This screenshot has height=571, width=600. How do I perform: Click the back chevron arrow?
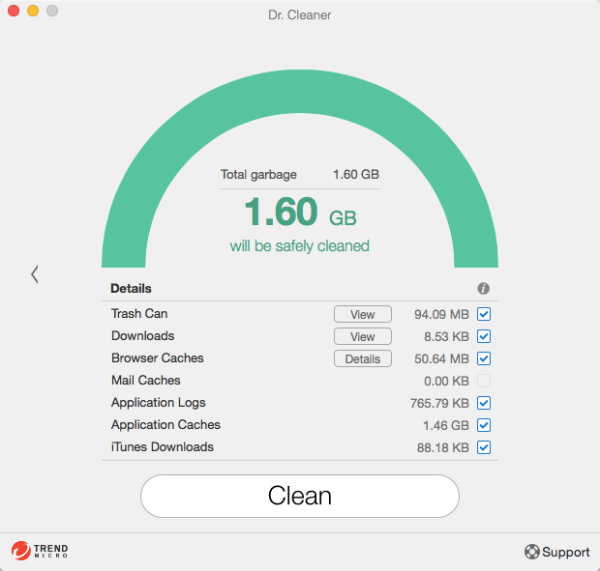click(x=35, y=274)
